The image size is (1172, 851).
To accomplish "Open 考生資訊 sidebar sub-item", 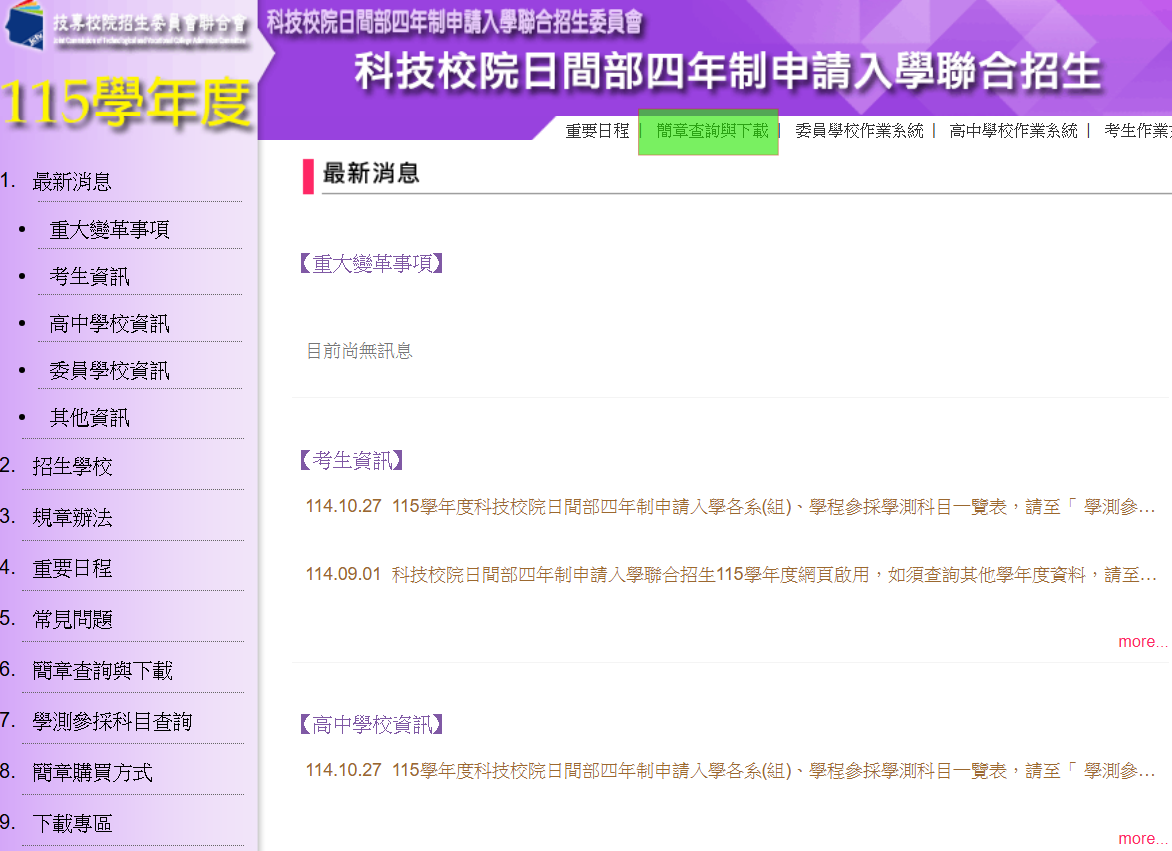I will pos(90,277).
